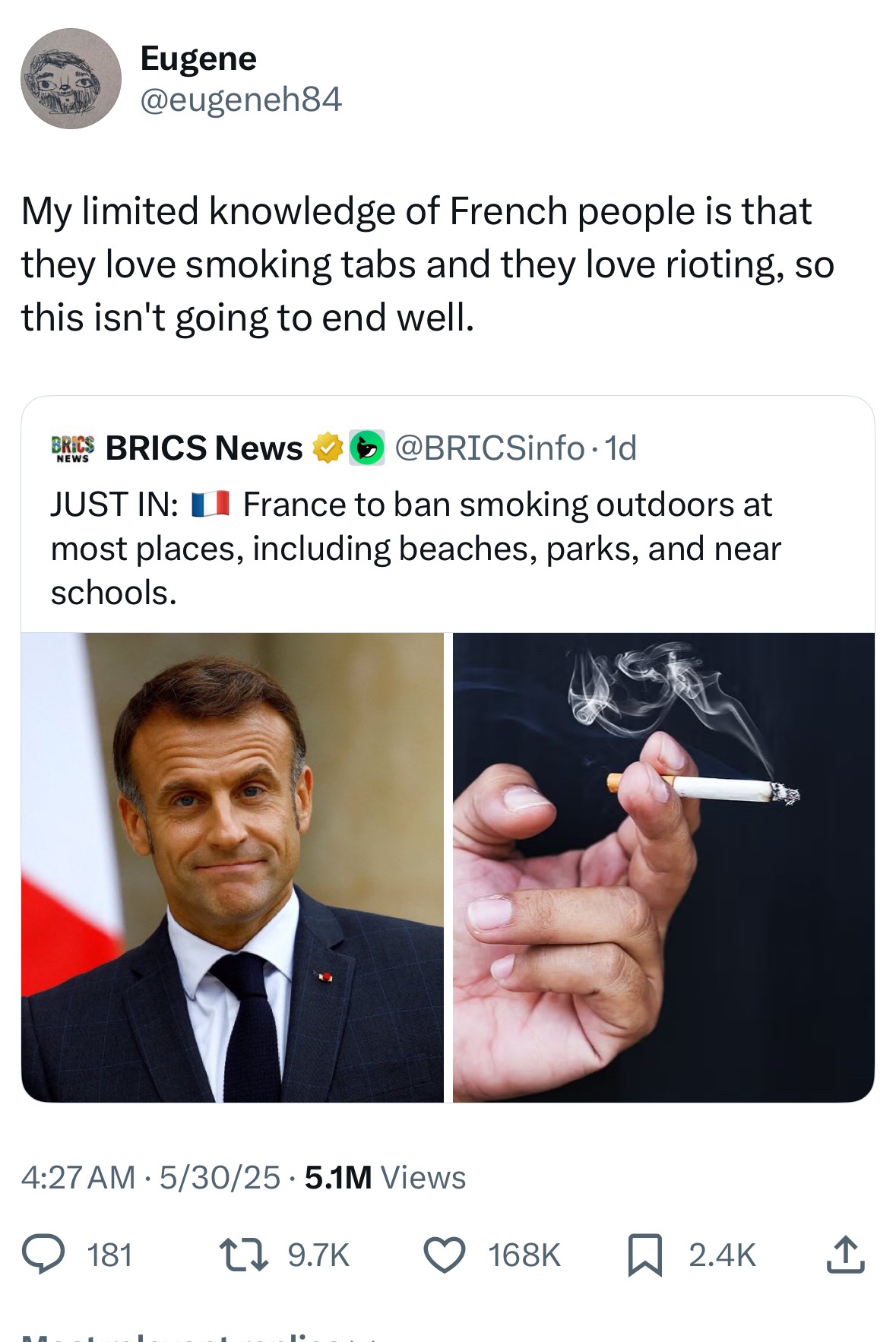Open the @BRICSinfo handle

[x=489, y=448]
